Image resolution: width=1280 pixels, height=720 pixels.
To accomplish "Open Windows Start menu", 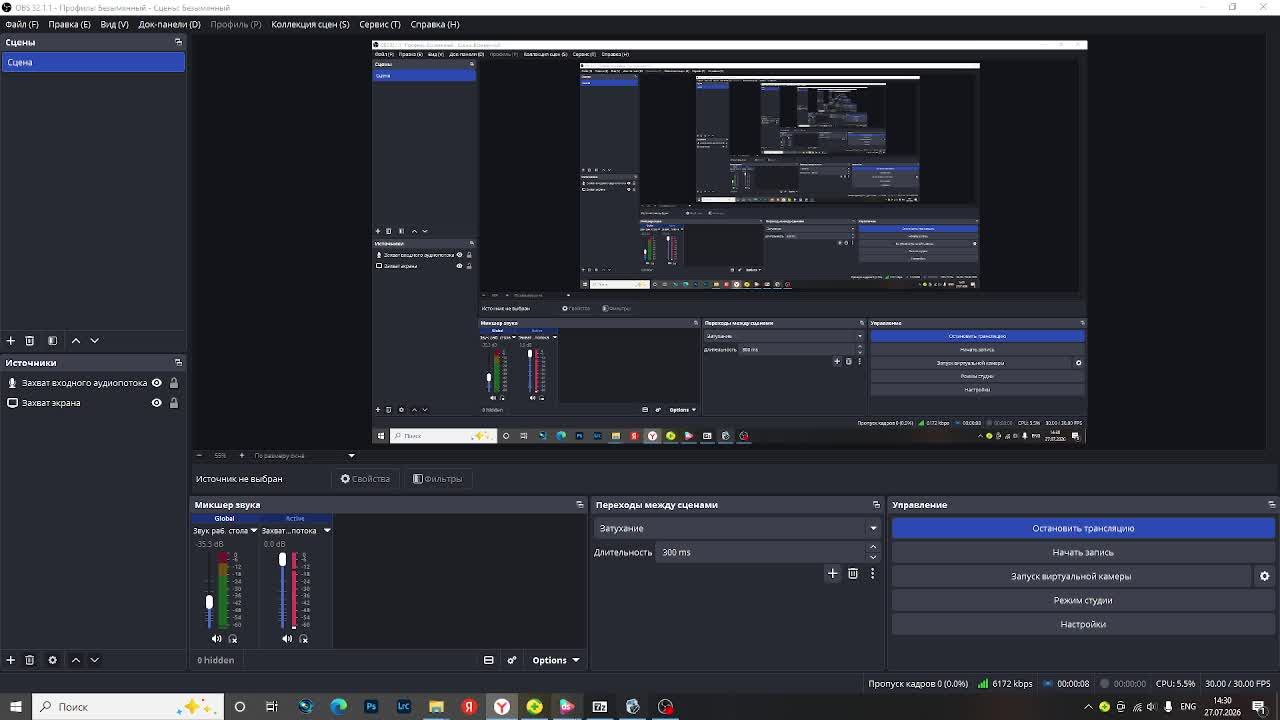I will 15,707.
